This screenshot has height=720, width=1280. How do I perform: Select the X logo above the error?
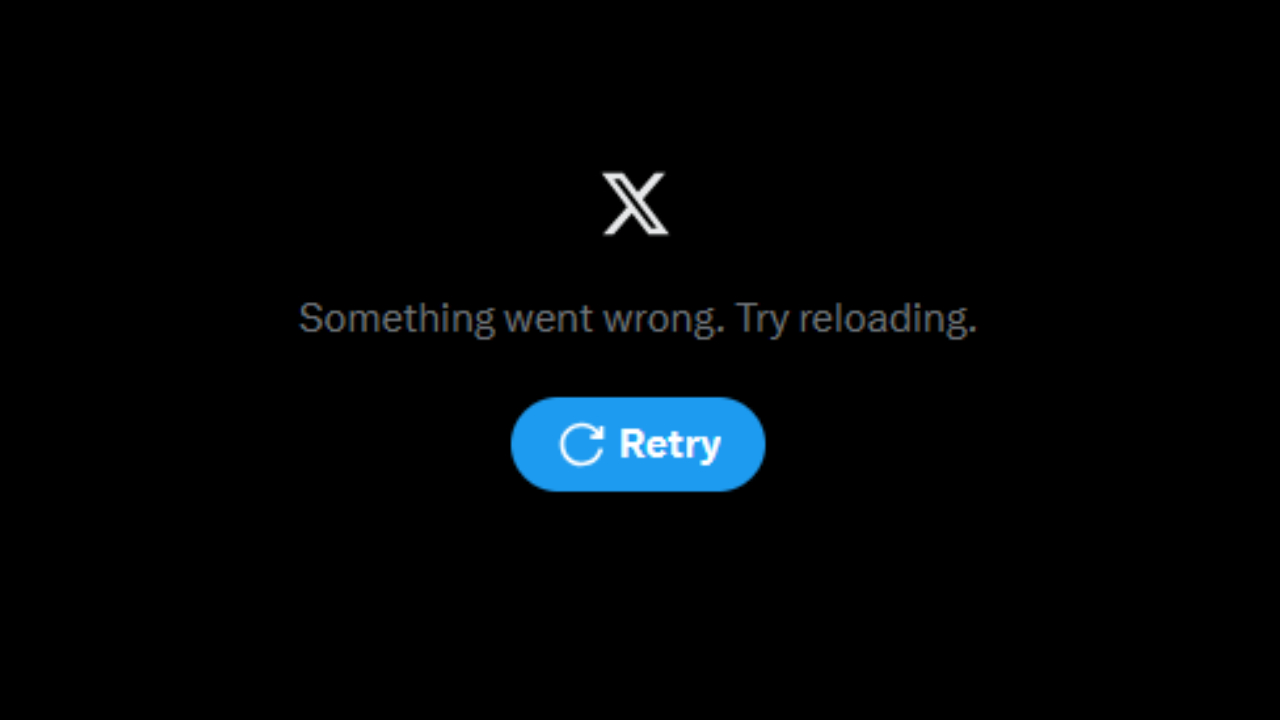[636, 203]
